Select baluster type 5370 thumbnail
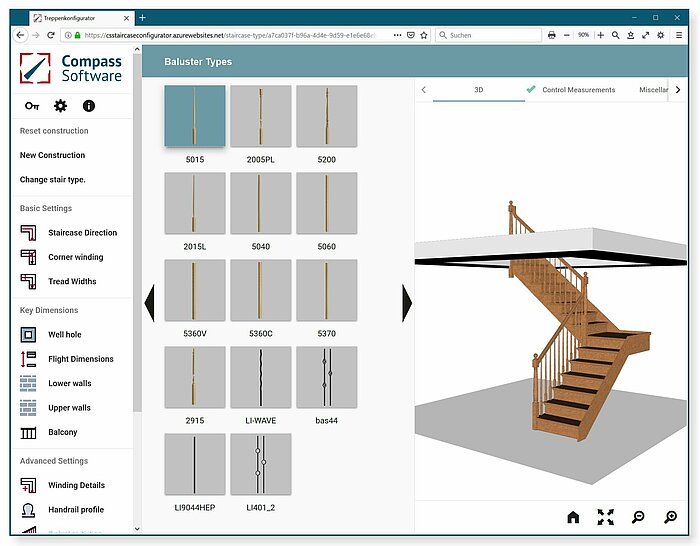 [327, 290]
